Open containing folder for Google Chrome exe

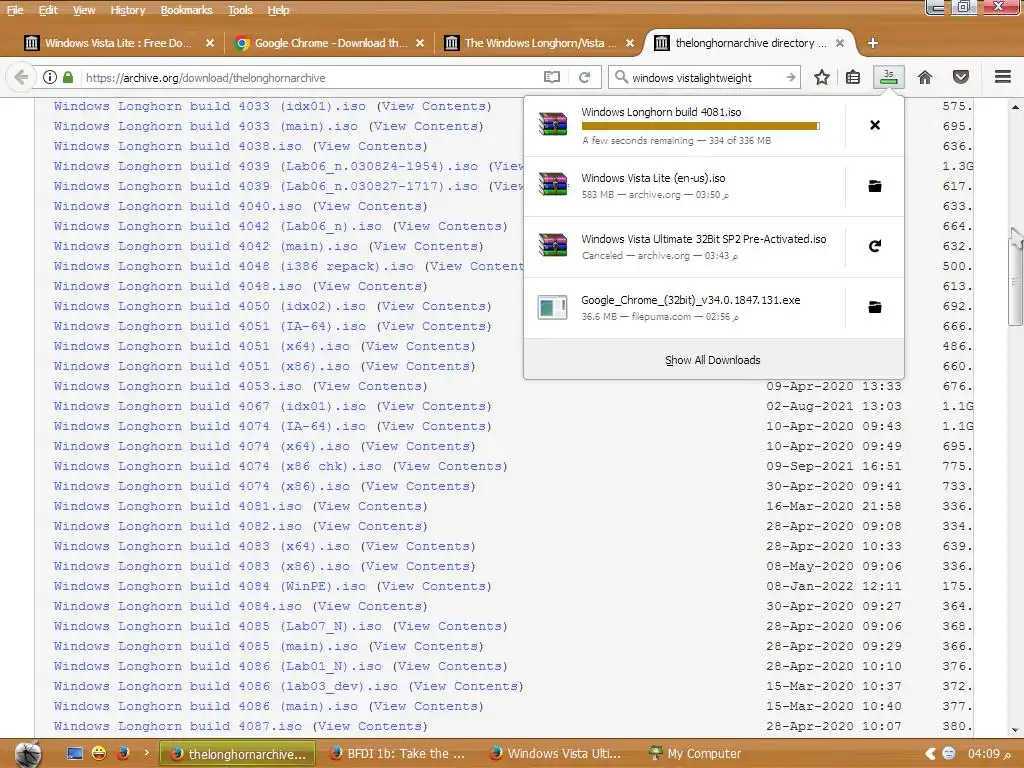[874, 307]
